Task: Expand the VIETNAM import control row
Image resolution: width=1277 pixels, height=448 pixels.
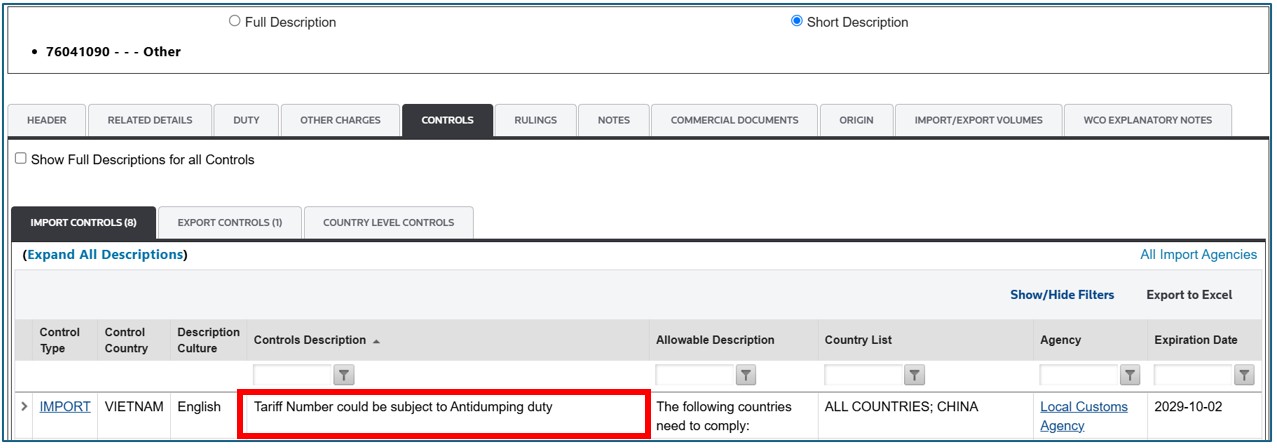Action: (x=24, y=407)
